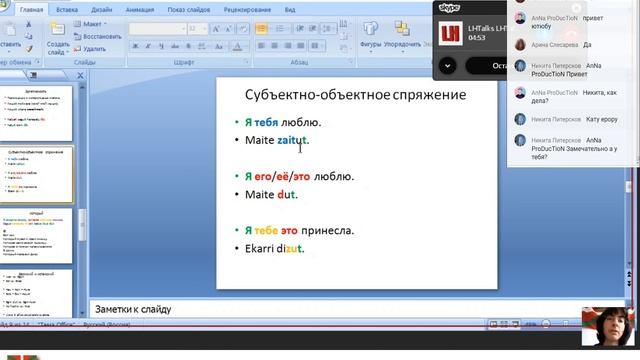This screenshot has width=640, height=360.
Task: Clear all formatting with the eraser icon
Action: click(x=243, y=29)
